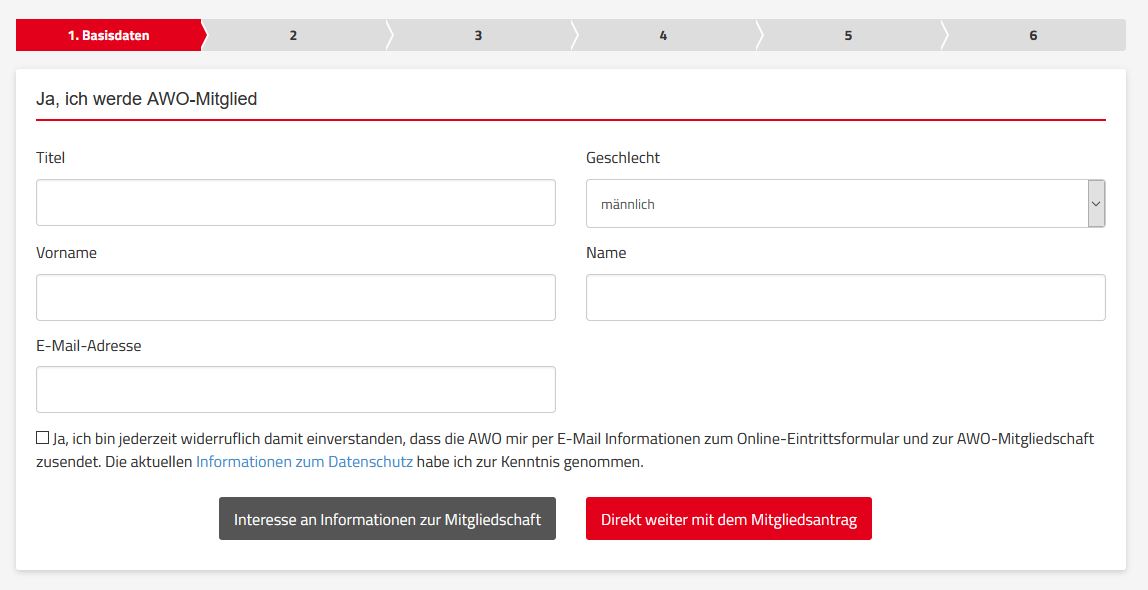
Task: Go to step 3 of the form
Action: (x=478, y=35)
